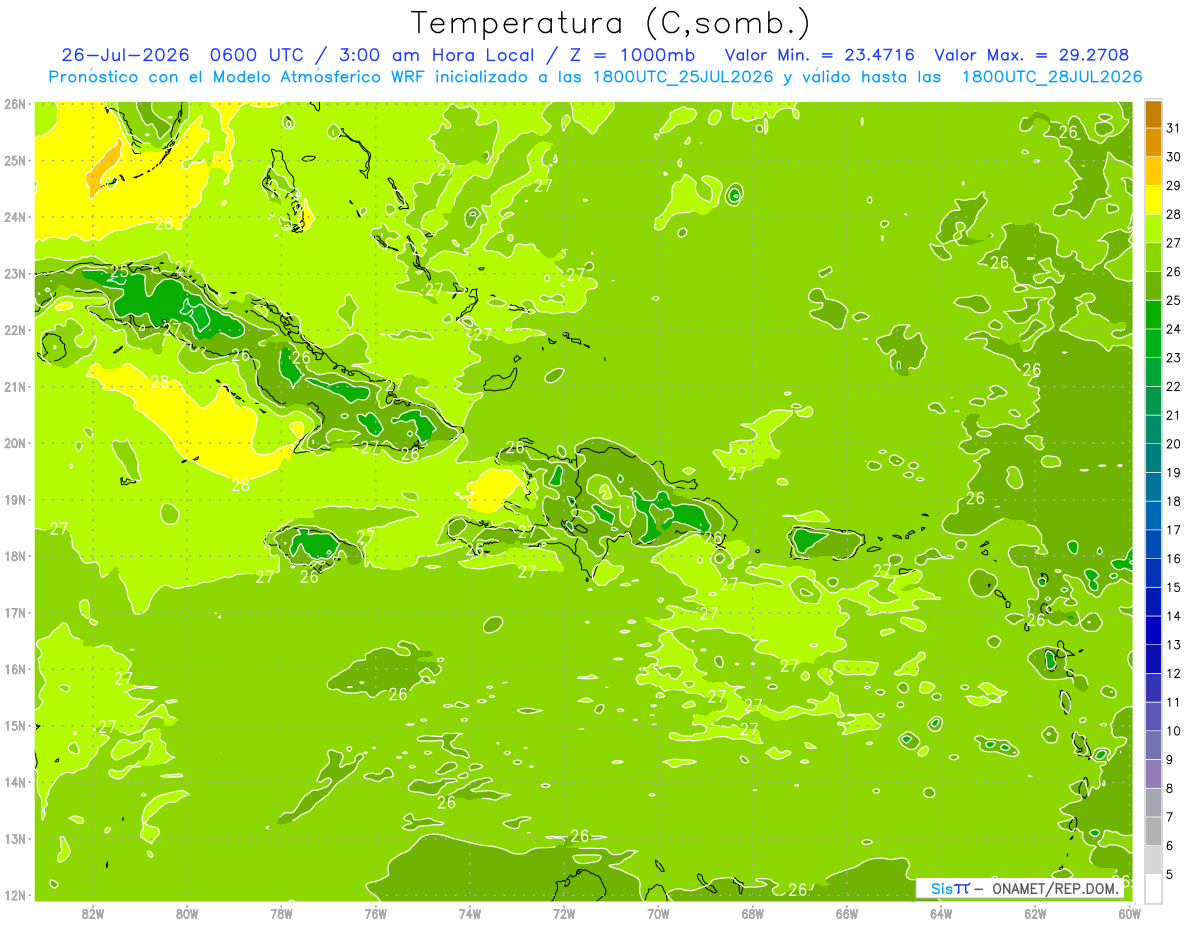Click legend scale value 31

coord(1174,128)
